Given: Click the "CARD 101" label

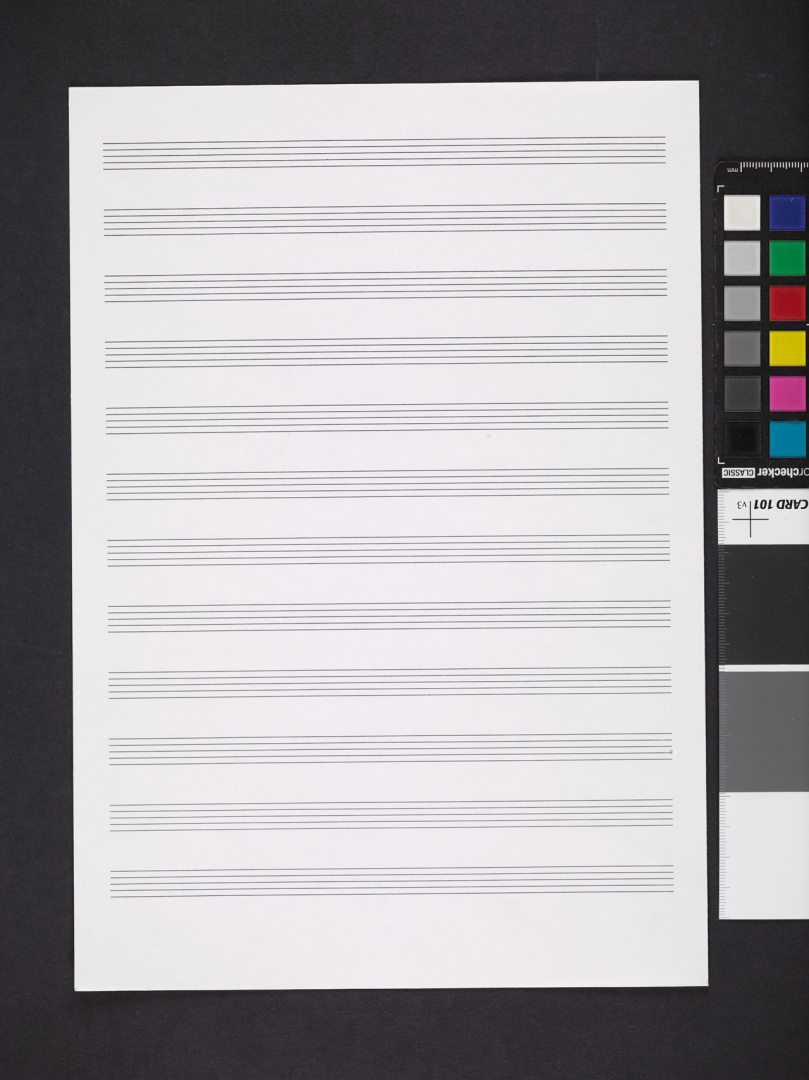Looking at the screenshot, I should point(781,505).
